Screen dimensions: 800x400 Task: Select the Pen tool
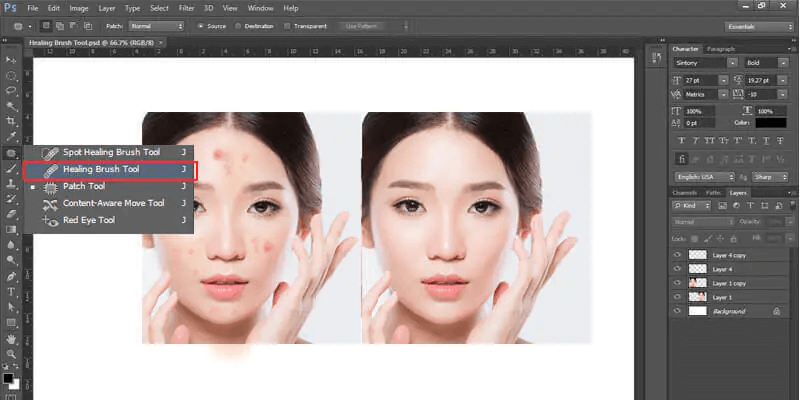coord(11,276)
